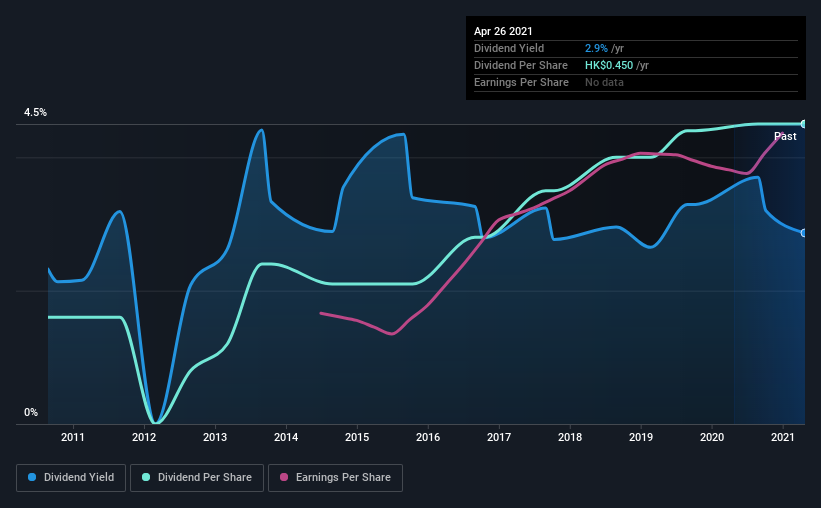Toggle the Dividend Per Share legend button
Viewport: 821px width, 508px height.
click(197, 478)
